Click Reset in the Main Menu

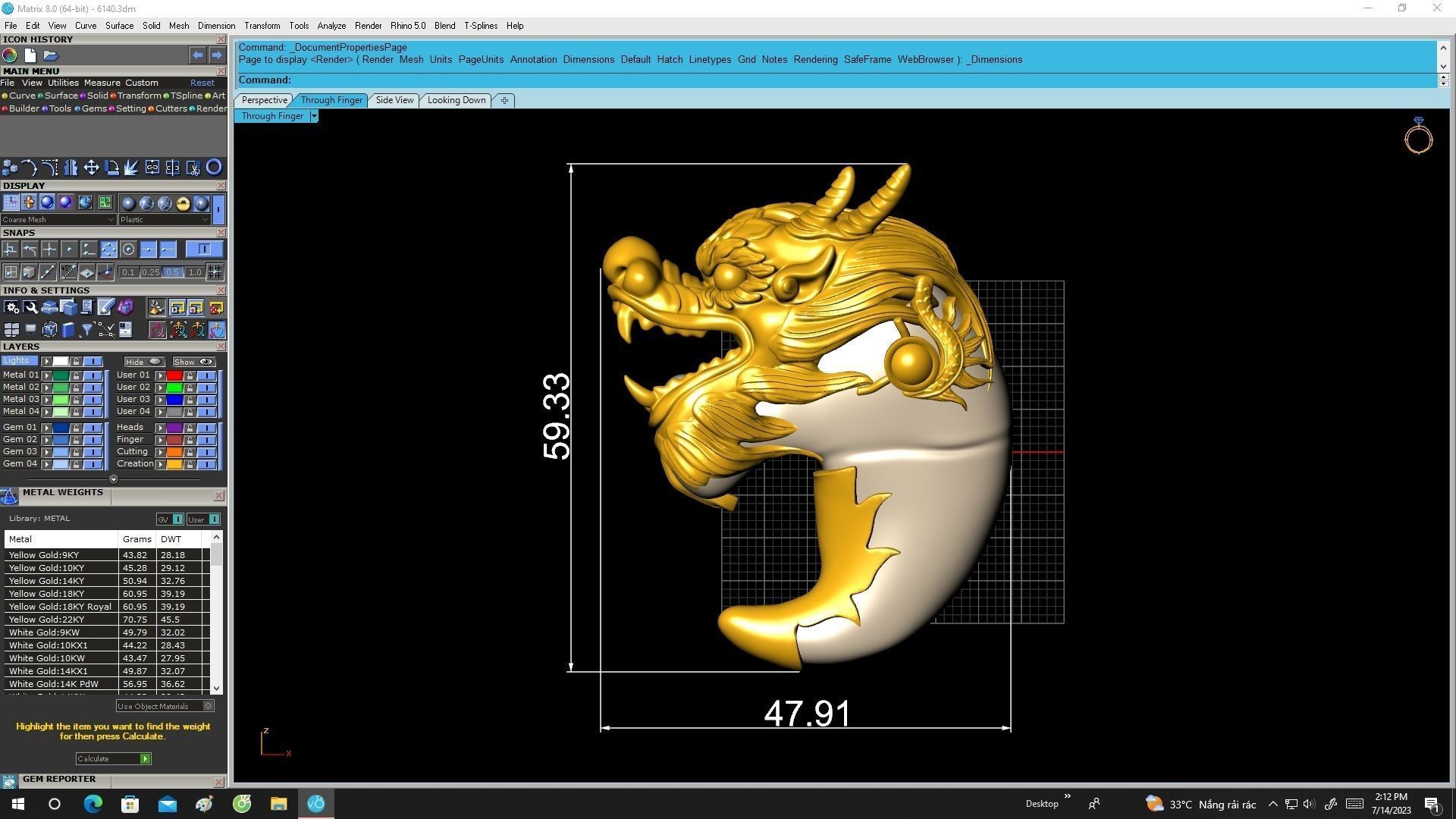pyautogui.click(x=202, y=83)
